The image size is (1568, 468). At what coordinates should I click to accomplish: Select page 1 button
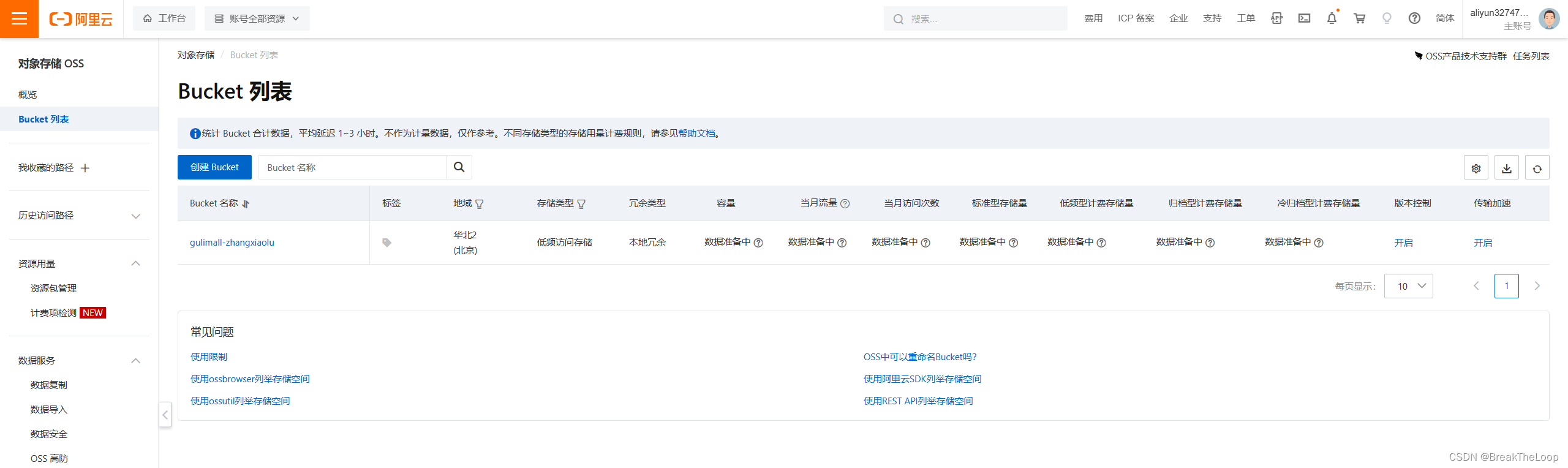1507,286
